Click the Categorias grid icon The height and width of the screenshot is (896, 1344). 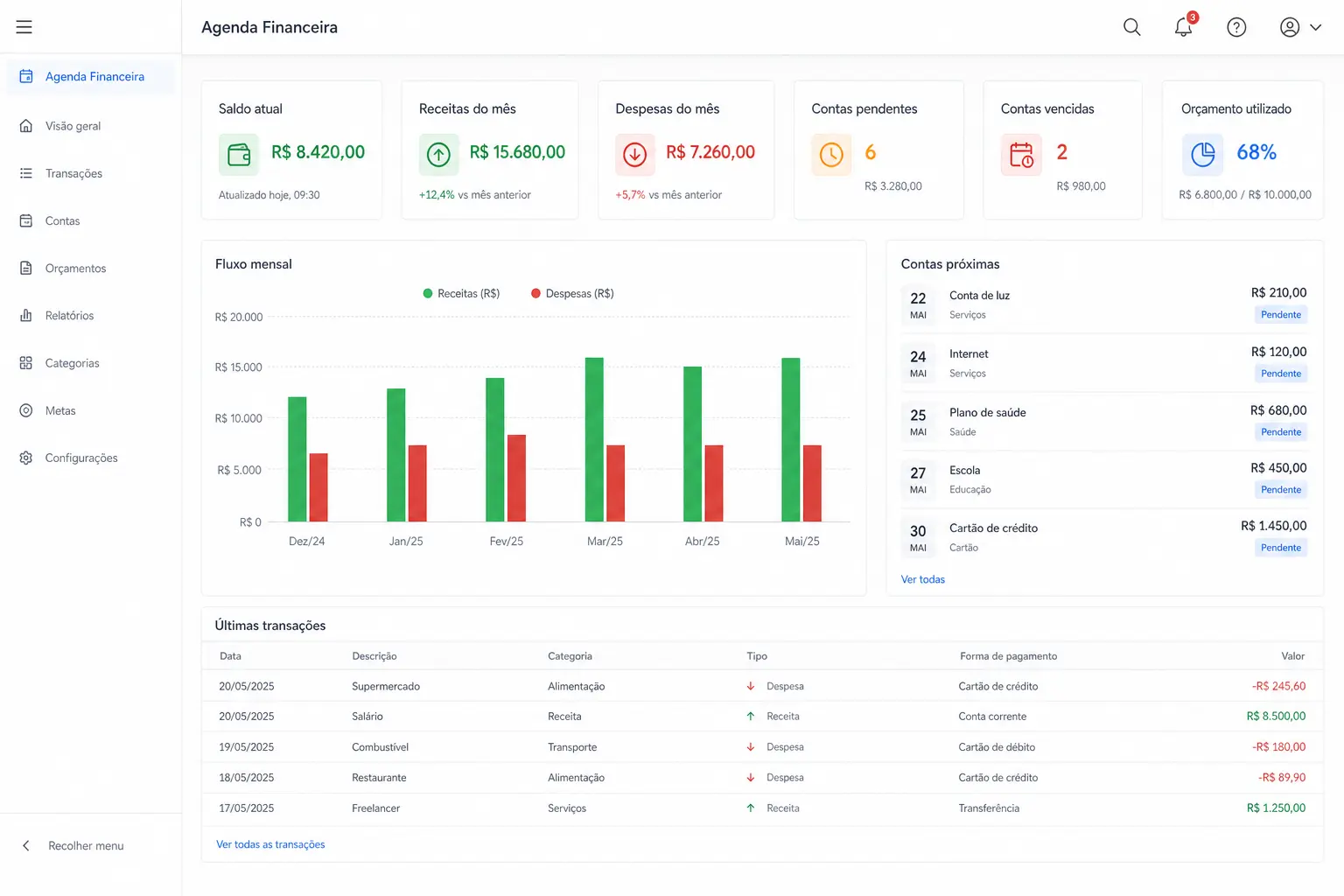click(26, 362)
